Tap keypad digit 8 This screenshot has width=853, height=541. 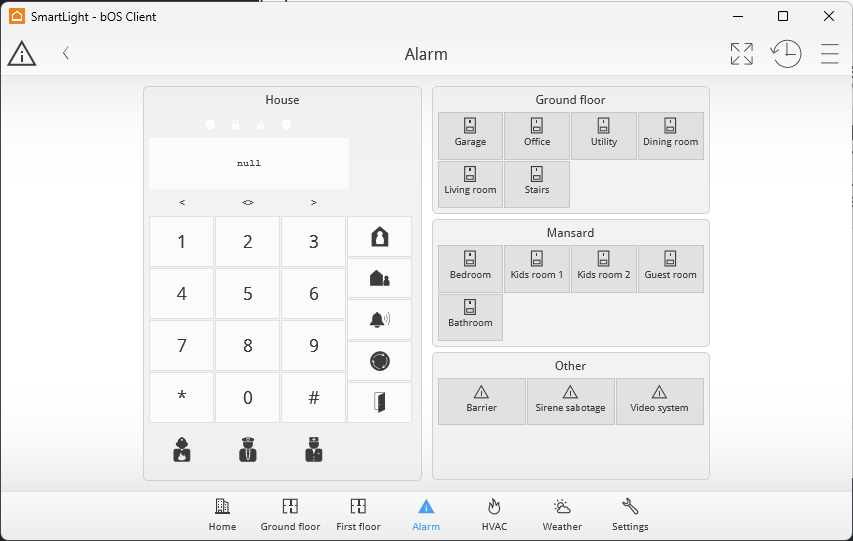pyautogui.click(x=248, y=346)
